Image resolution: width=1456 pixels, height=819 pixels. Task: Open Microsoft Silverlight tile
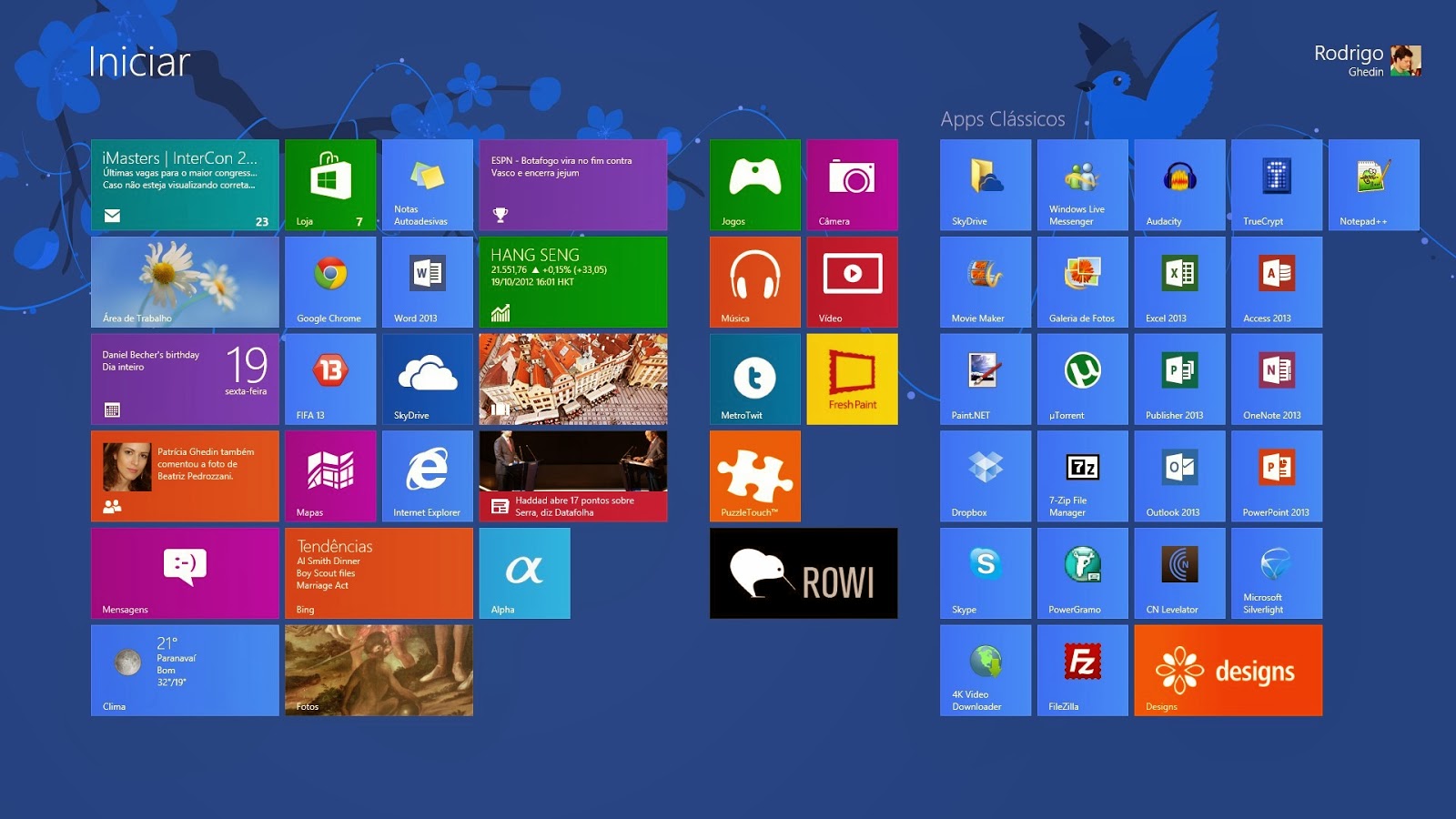coord(1277,573)
